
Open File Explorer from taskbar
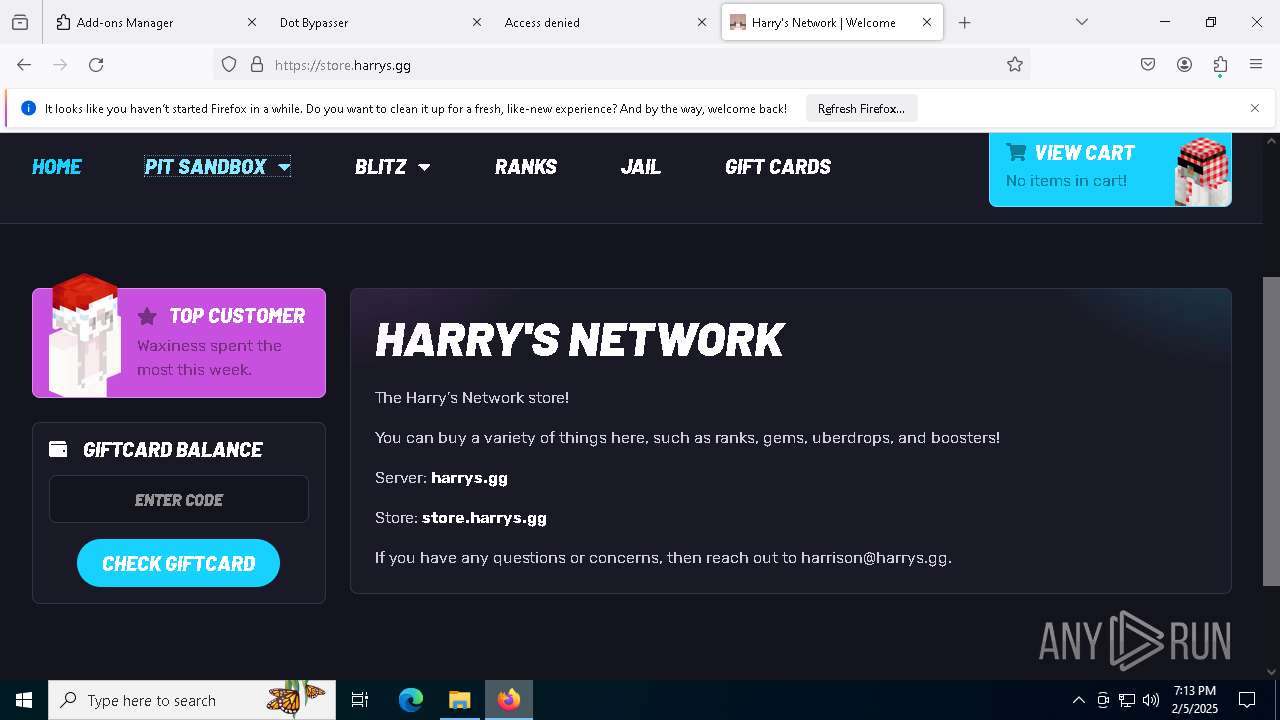click(459, 700)
